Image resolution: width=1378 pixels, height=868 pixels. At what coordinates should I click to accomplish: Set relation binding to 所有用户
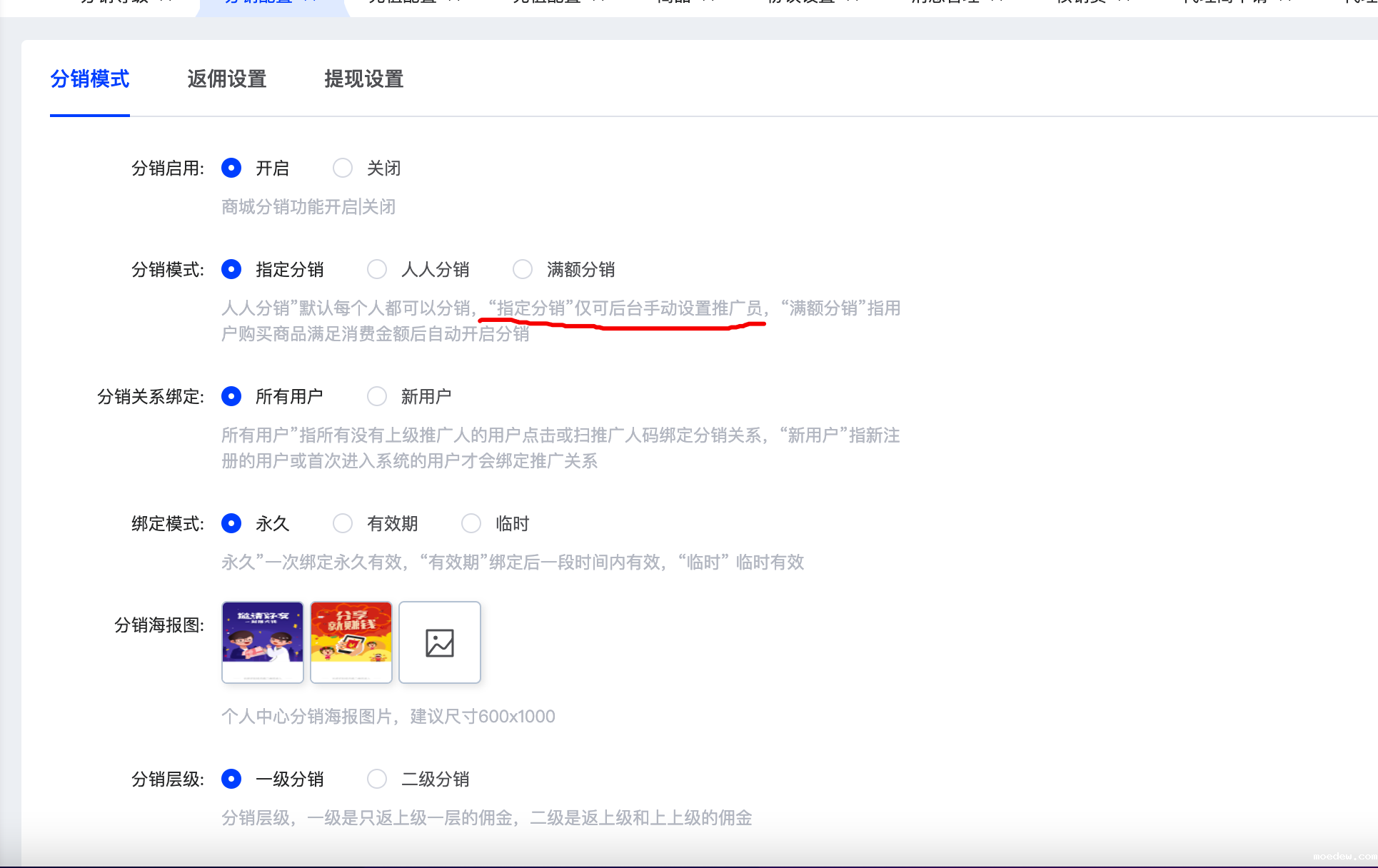pyautogui.click(x=231, y=396)
